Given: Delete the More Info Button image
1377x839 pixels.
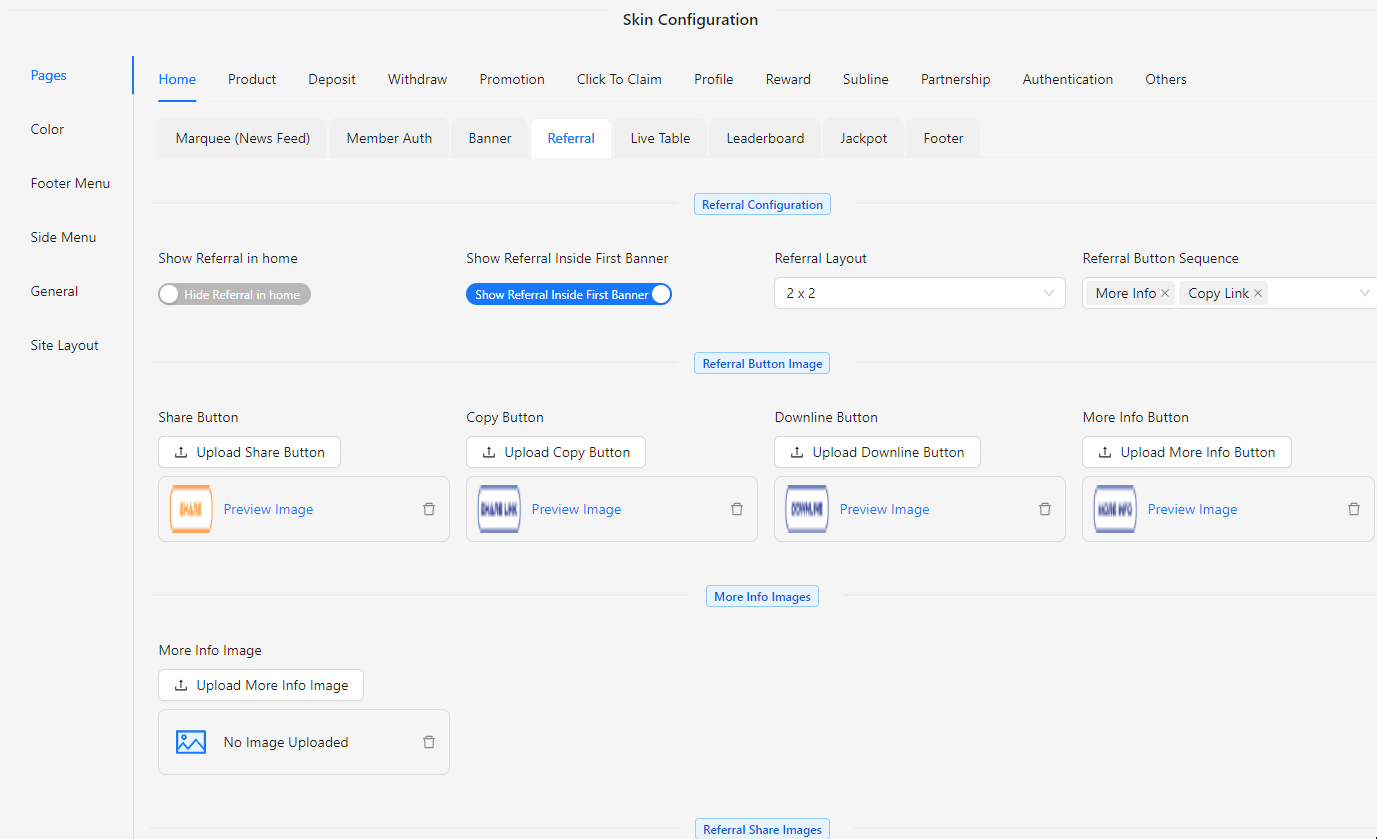Looking at the screenshot, I should (x=1354, y=509).
